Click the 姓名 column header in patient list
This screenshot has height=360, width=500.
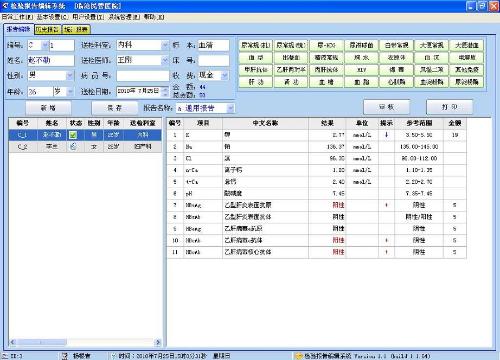[52, 123]
